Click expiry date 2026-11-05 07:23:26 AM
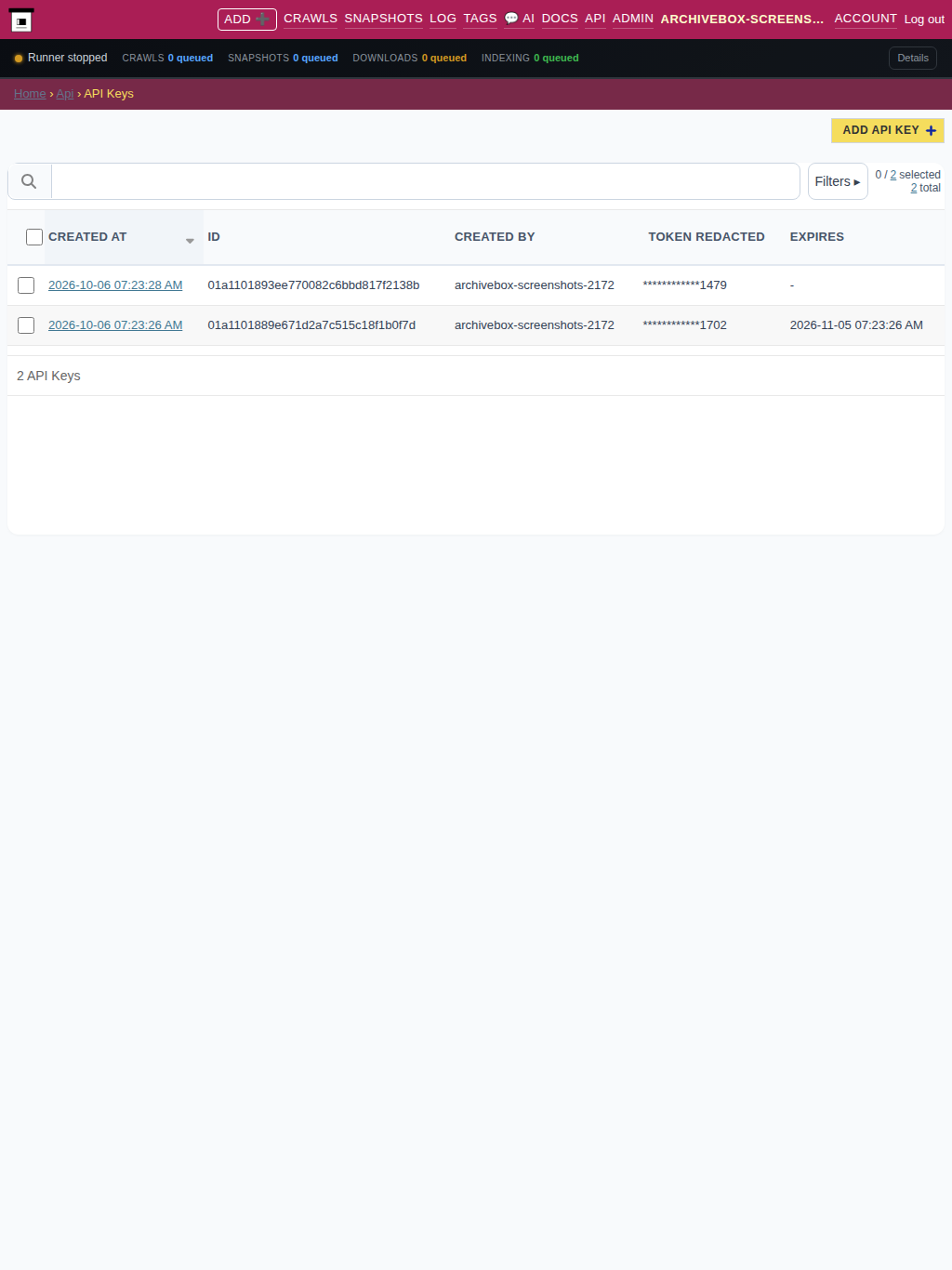Image resolution: width=952 pixels, height=1270 pixels. point(856,325)
